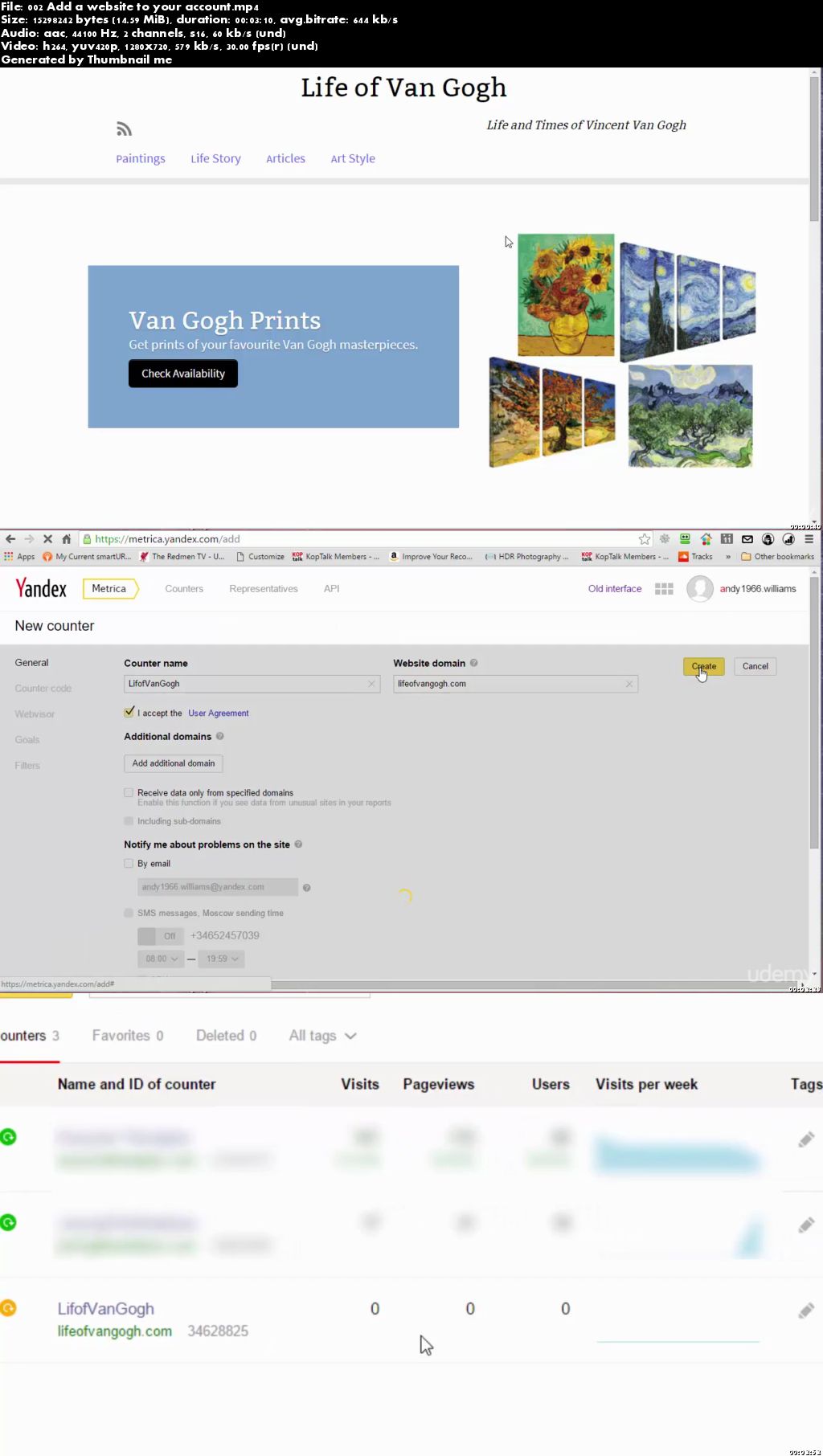Viewport: 823px width, 1456px height.
Task: Stop the page from loading
Action: (47, 539)
